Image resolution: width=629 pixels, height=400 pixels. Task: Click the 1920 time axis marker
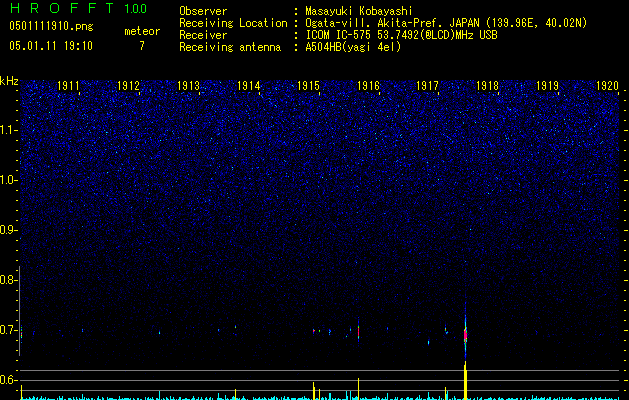[x=607, y=86]
